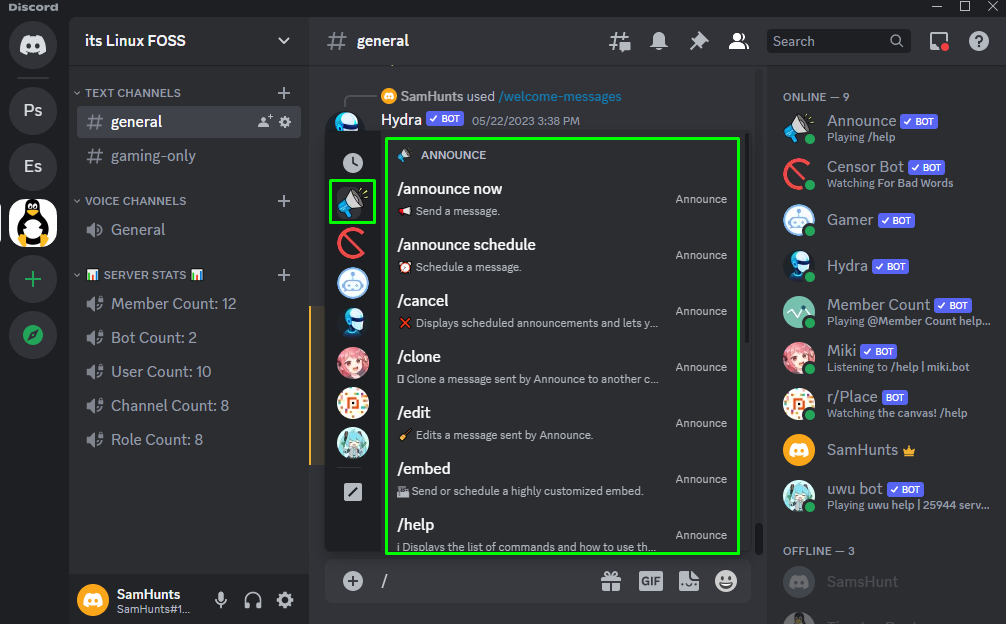Viewport: 1006px width, 624px height.
Task: Select built-in commands slash icon in picker
Action: click(x=352, y=492)
